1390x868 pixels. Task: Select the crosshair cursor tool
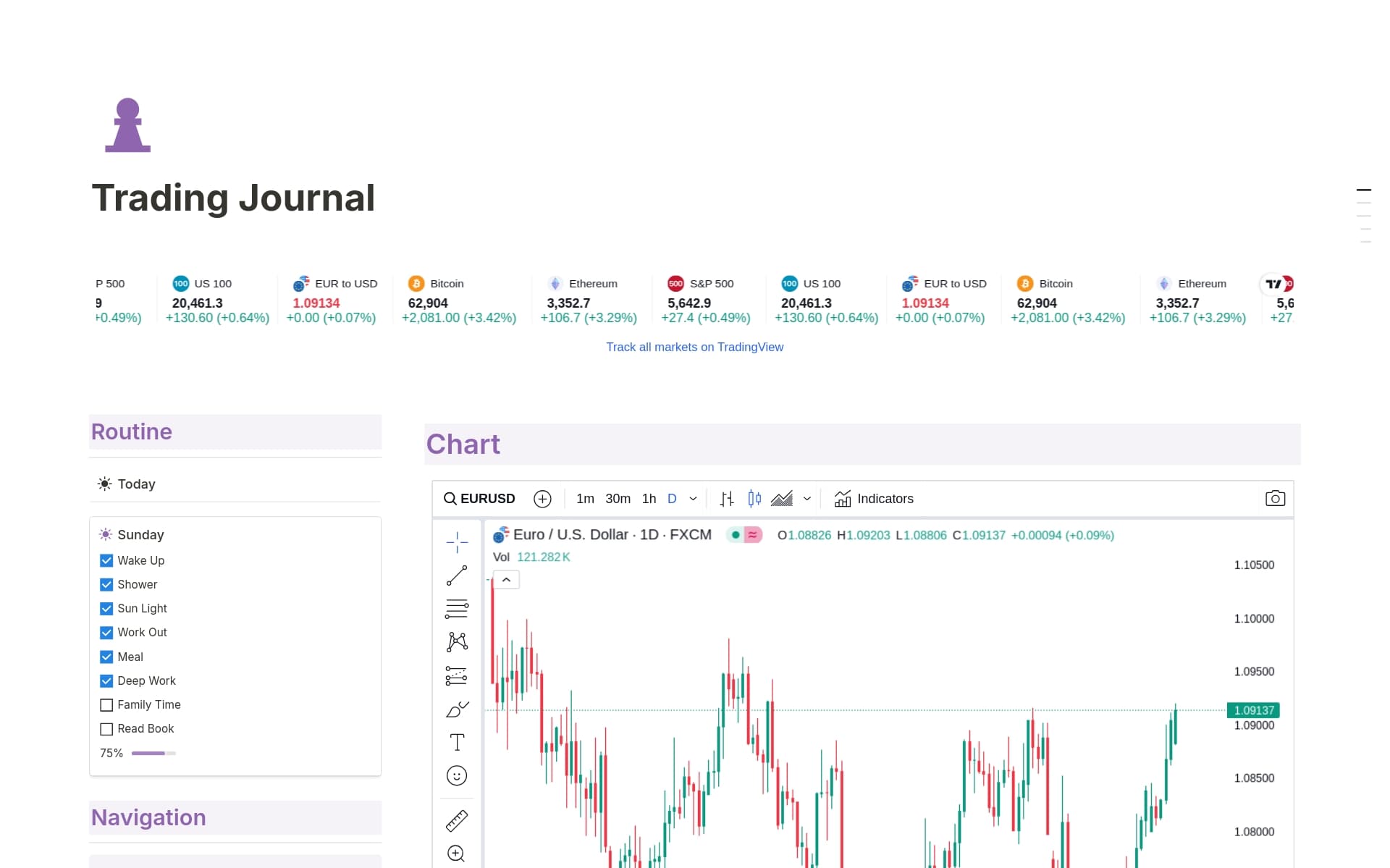coord(456,542)
